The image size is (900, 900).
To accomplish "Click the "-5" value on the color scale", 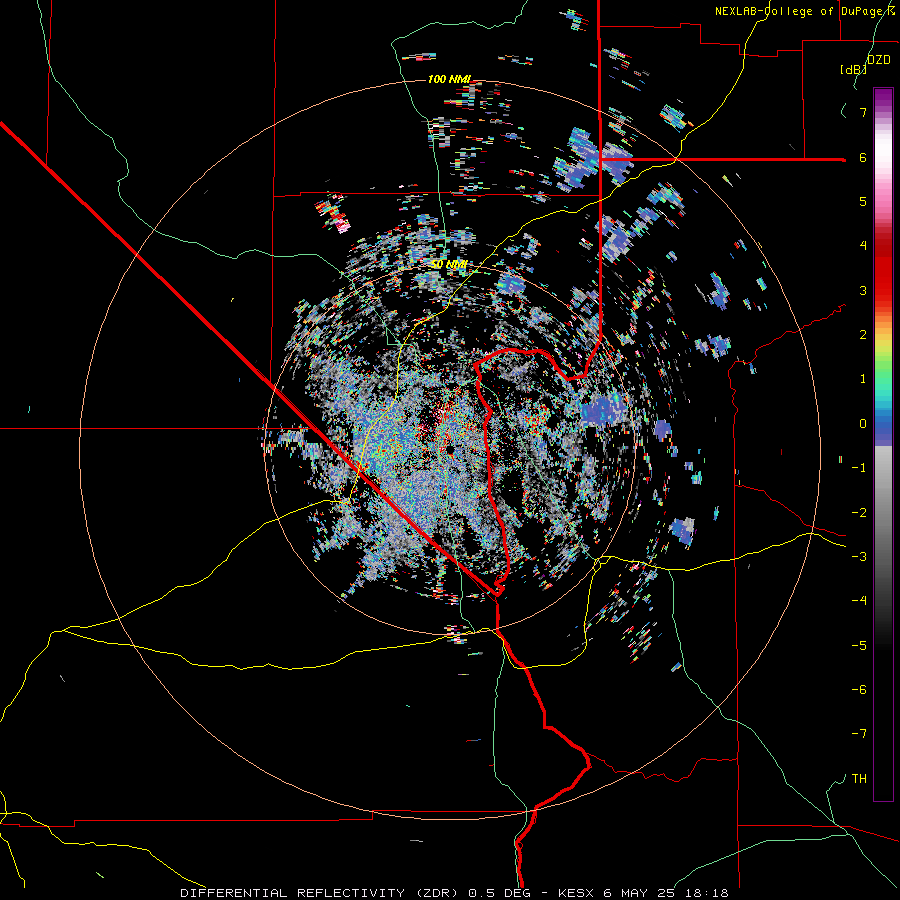I will point(859,645).
